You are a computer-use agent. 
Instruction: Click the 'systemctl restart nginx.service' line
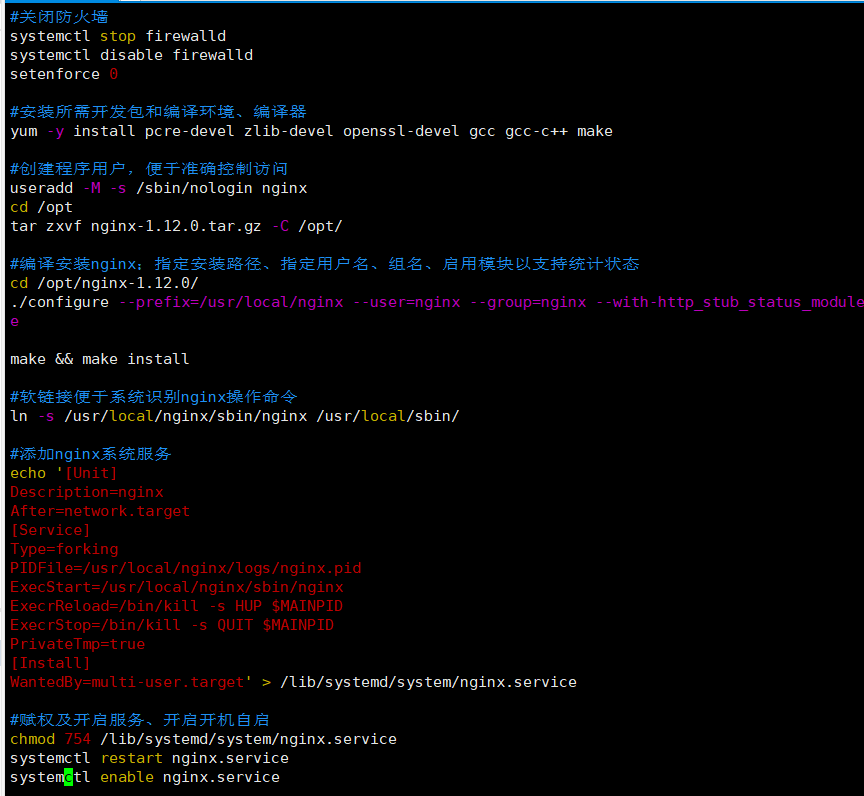(149, 759)
